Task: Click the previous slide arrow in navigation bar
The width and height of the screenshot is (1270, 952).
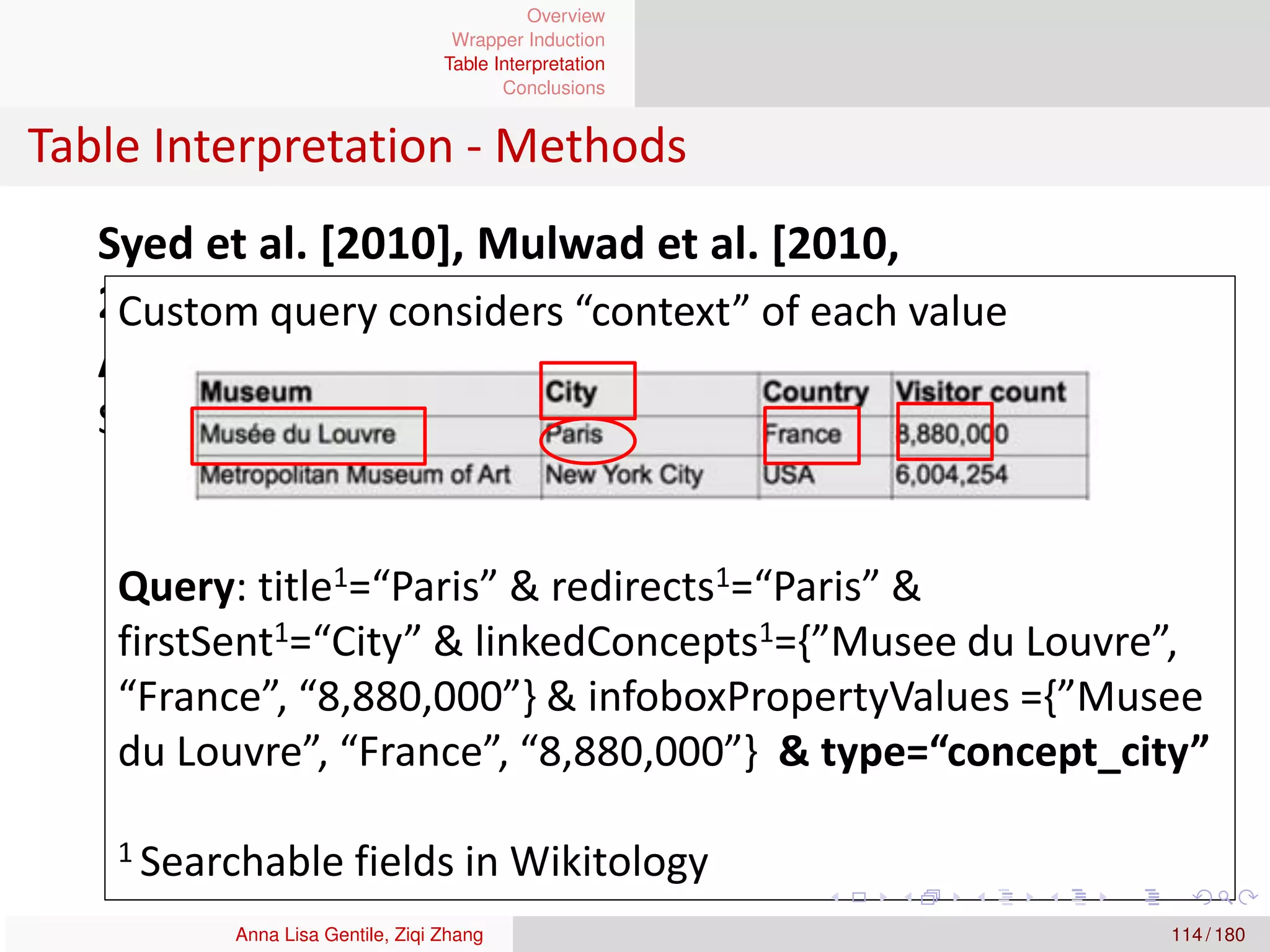Action: (x=836, y=897)
